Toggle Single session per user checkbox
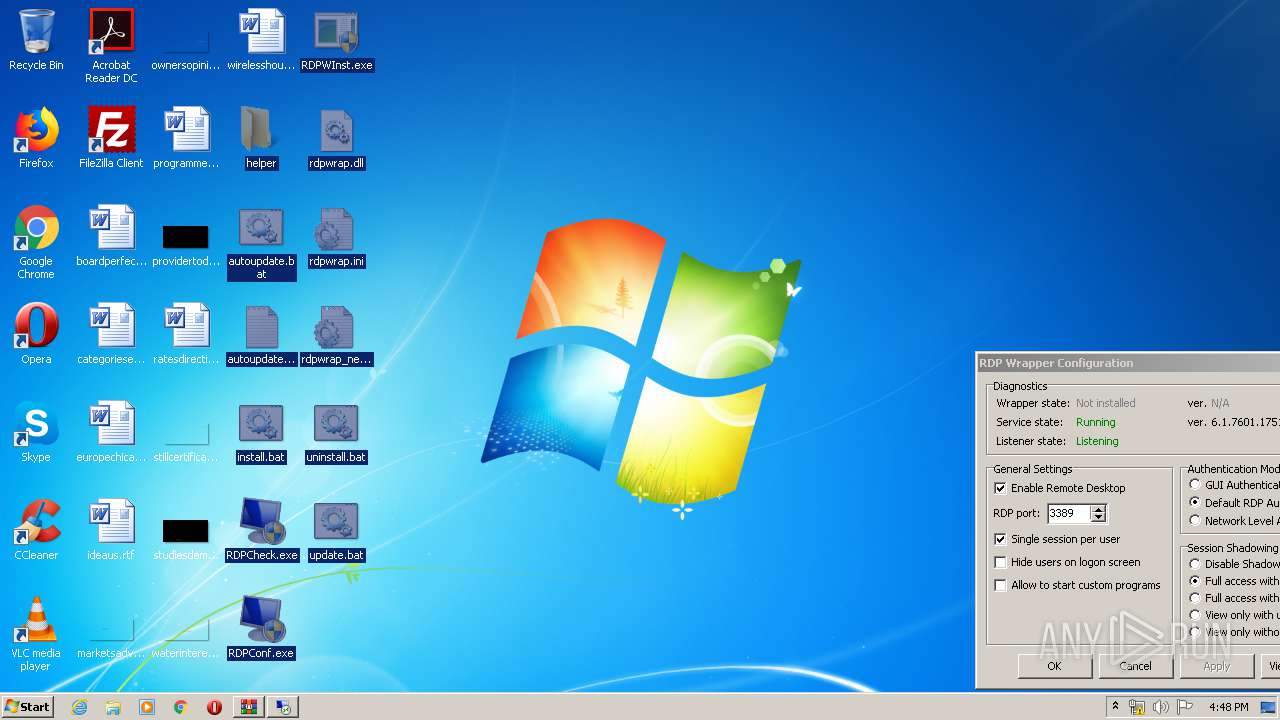1280x720 pixels. (1000, 539)
